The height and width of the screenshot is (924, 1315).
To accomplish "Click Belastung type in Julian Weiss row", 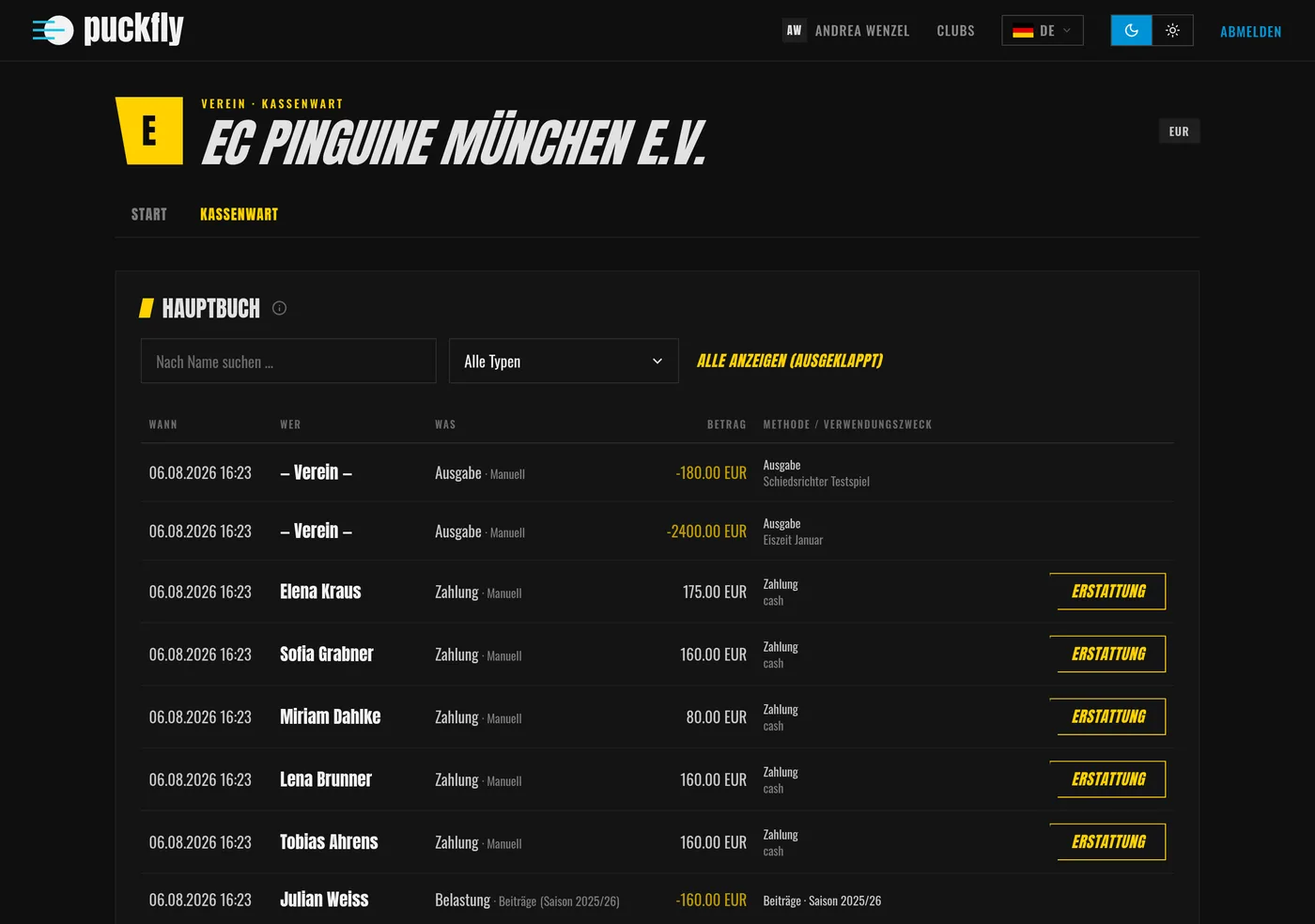I will point(462,900).
